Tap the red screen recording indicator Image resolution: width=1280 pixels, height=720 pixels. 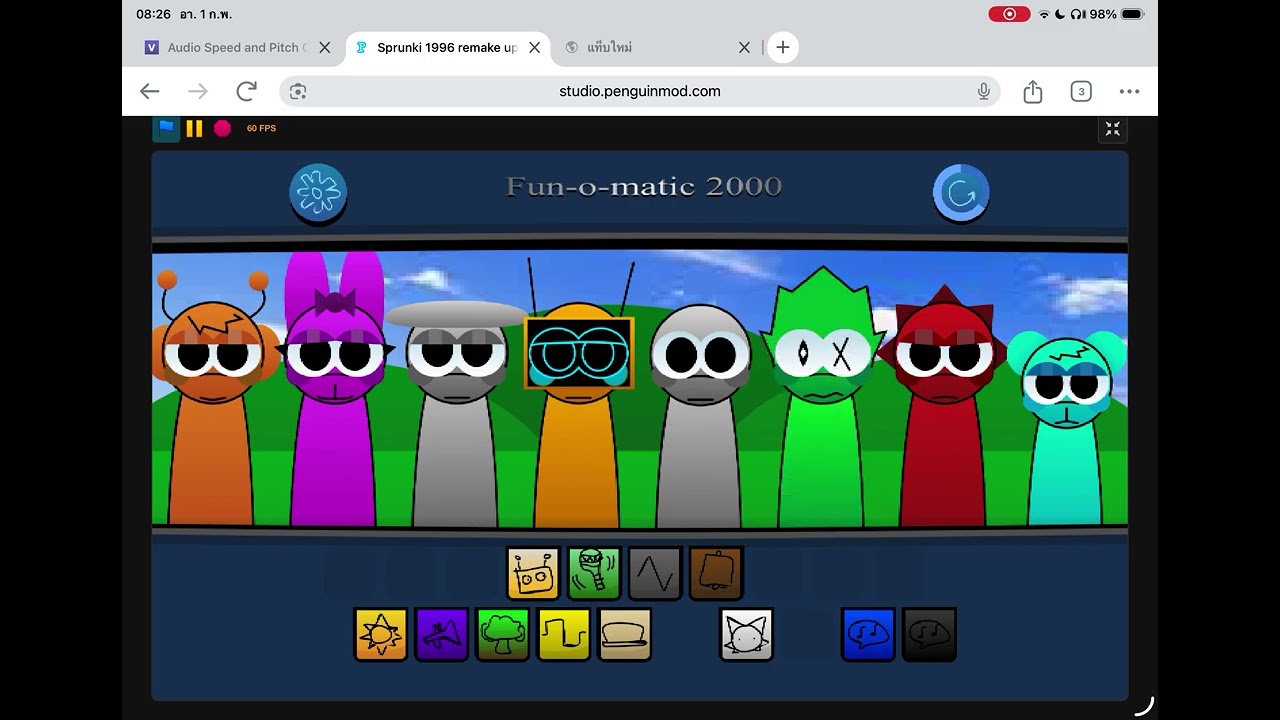pyautogui.click(x=1009, y=14)
